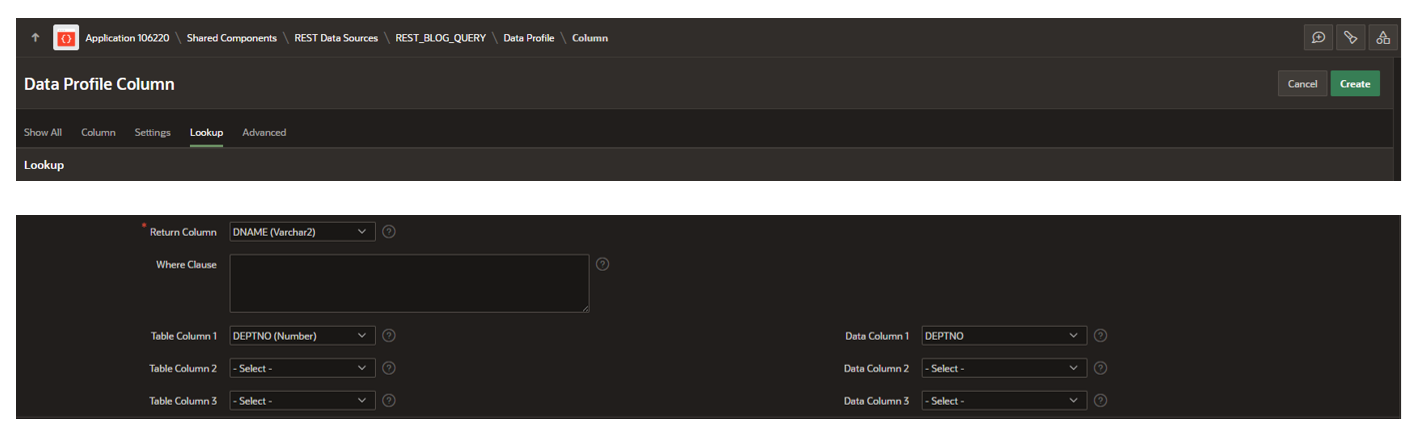The image size is (1424, 440).
Task: Open the shapes shared components icon
Action: pos(1383,38)
